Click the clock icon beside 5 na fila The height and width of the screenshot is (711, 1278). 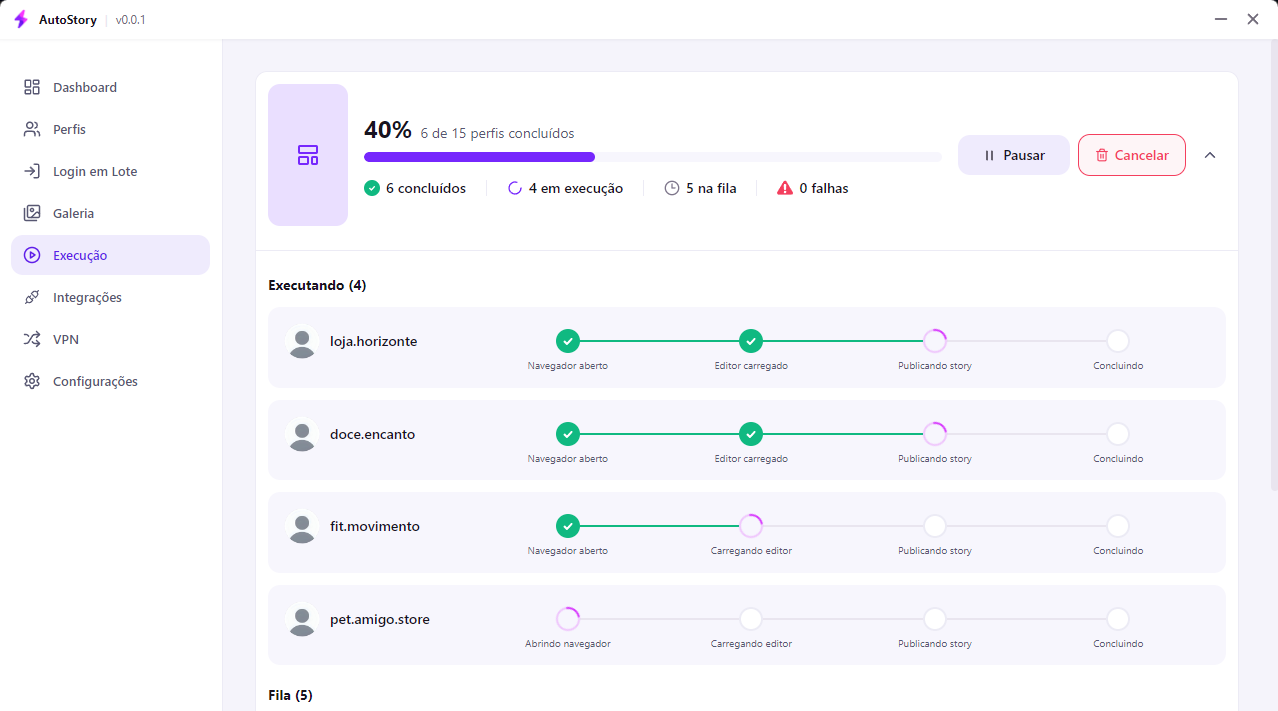point(672,188)
